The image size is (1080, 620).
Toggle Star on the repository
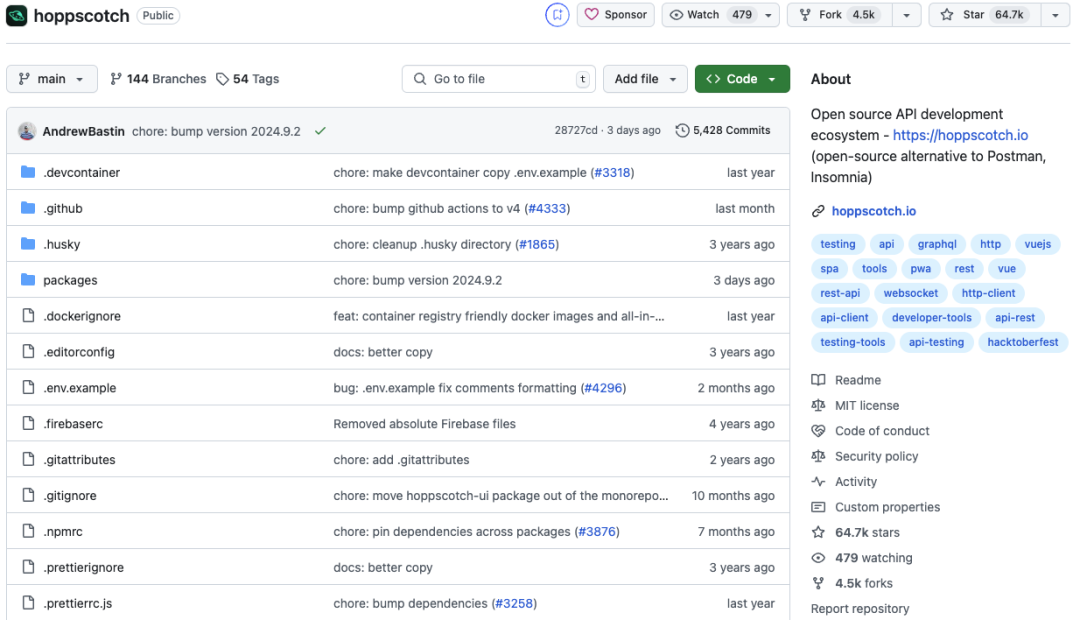(985, 15)
